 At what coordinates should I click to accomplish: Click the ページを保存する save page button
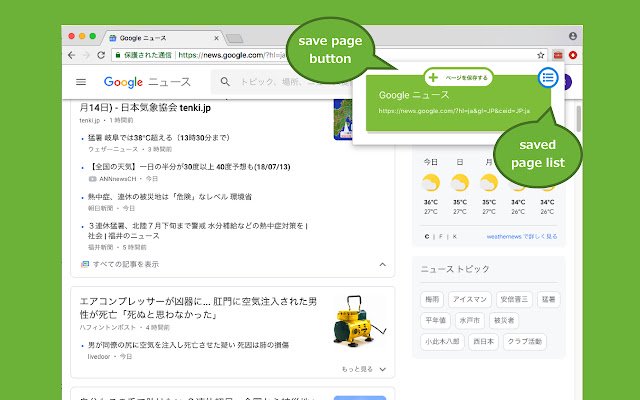click(458, 78)
